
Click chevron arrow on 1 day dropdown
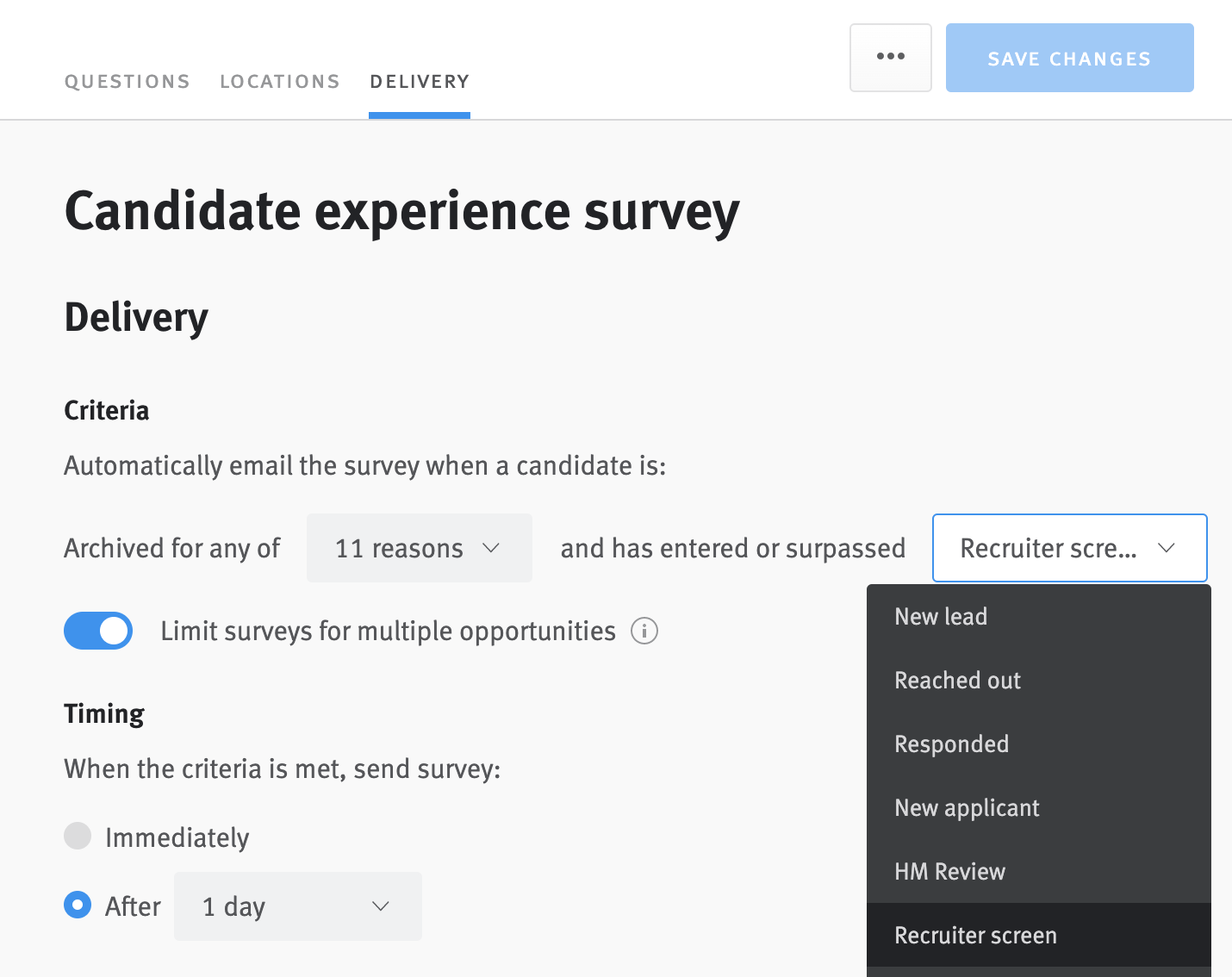tap(381, 906)
